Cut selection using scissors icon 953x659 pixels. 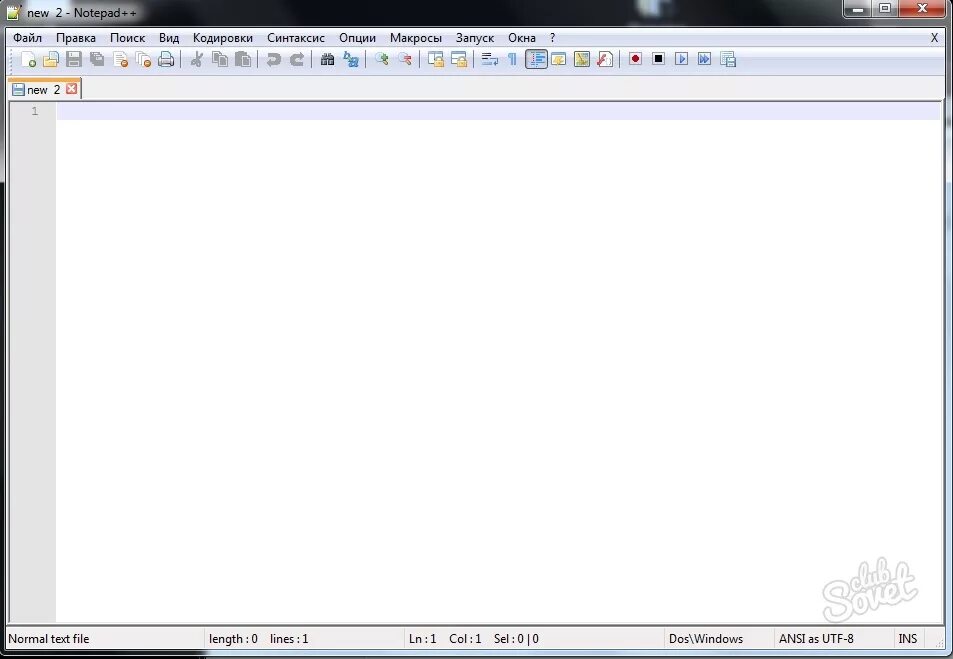196,59
